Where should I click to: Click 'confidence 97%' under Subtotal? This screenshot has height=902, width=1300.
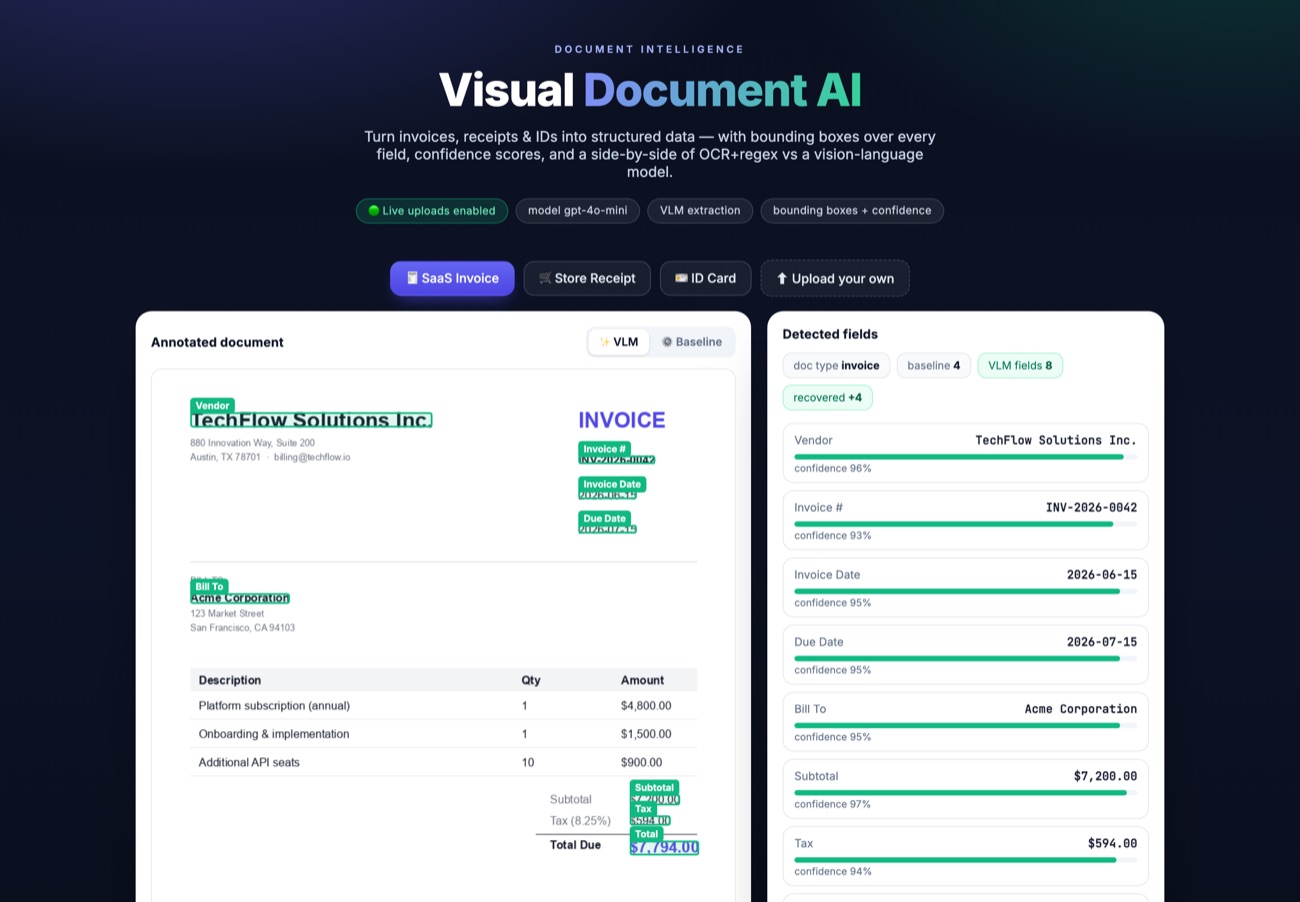point(833,804)
